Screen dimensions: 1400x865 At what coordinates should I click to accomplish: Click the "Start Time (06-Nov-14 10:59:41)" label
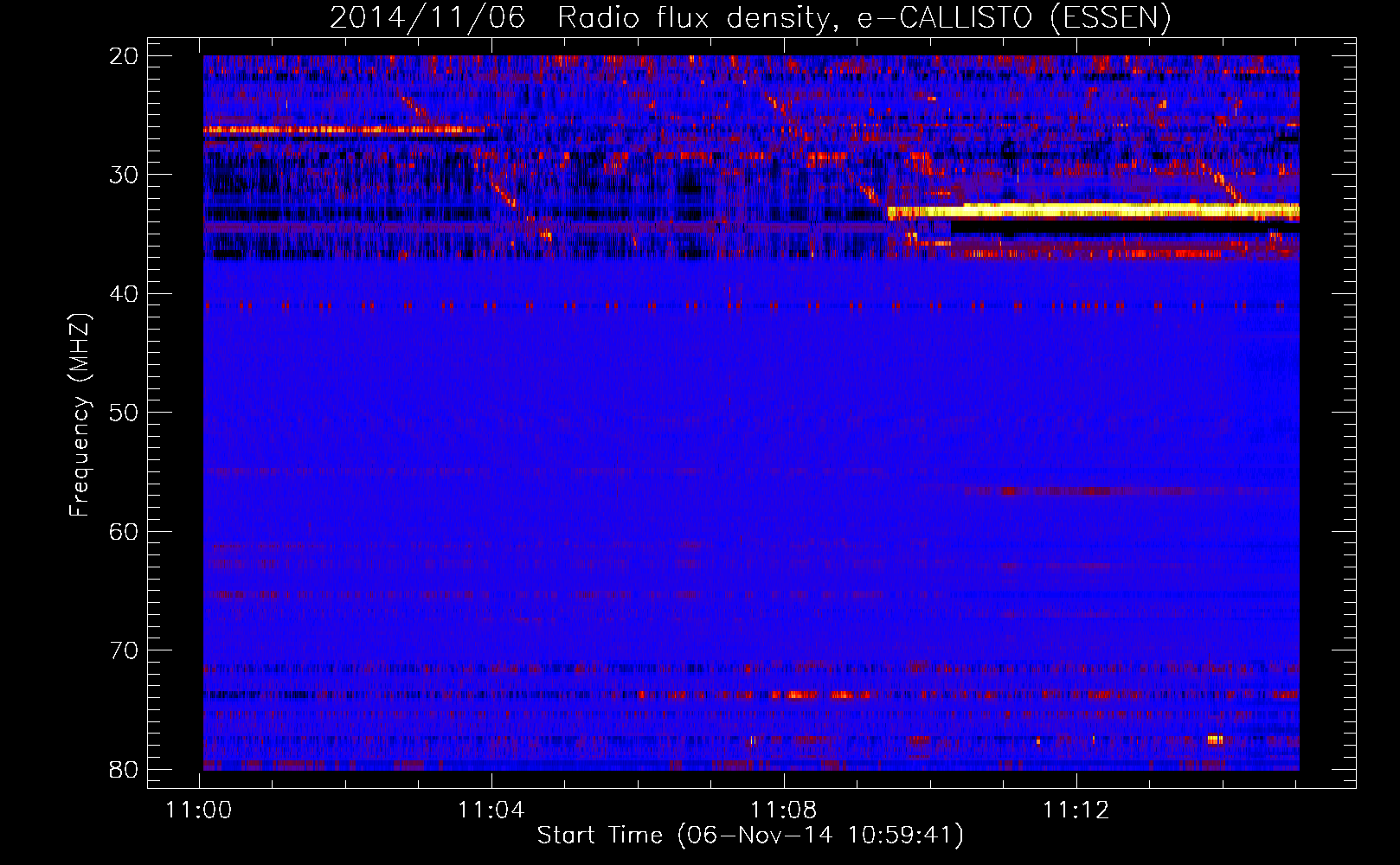click(x=750, y=836)
